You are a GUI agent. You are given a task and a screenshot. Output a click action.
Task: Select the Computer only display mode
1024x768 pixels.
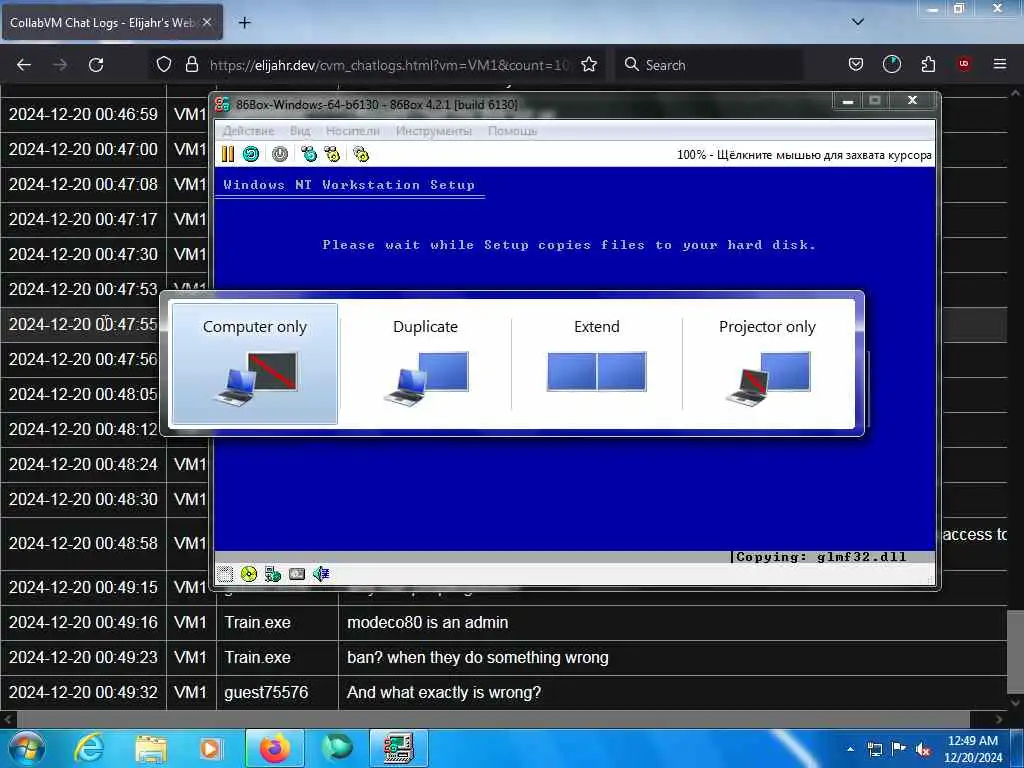[x=255, y=363]
